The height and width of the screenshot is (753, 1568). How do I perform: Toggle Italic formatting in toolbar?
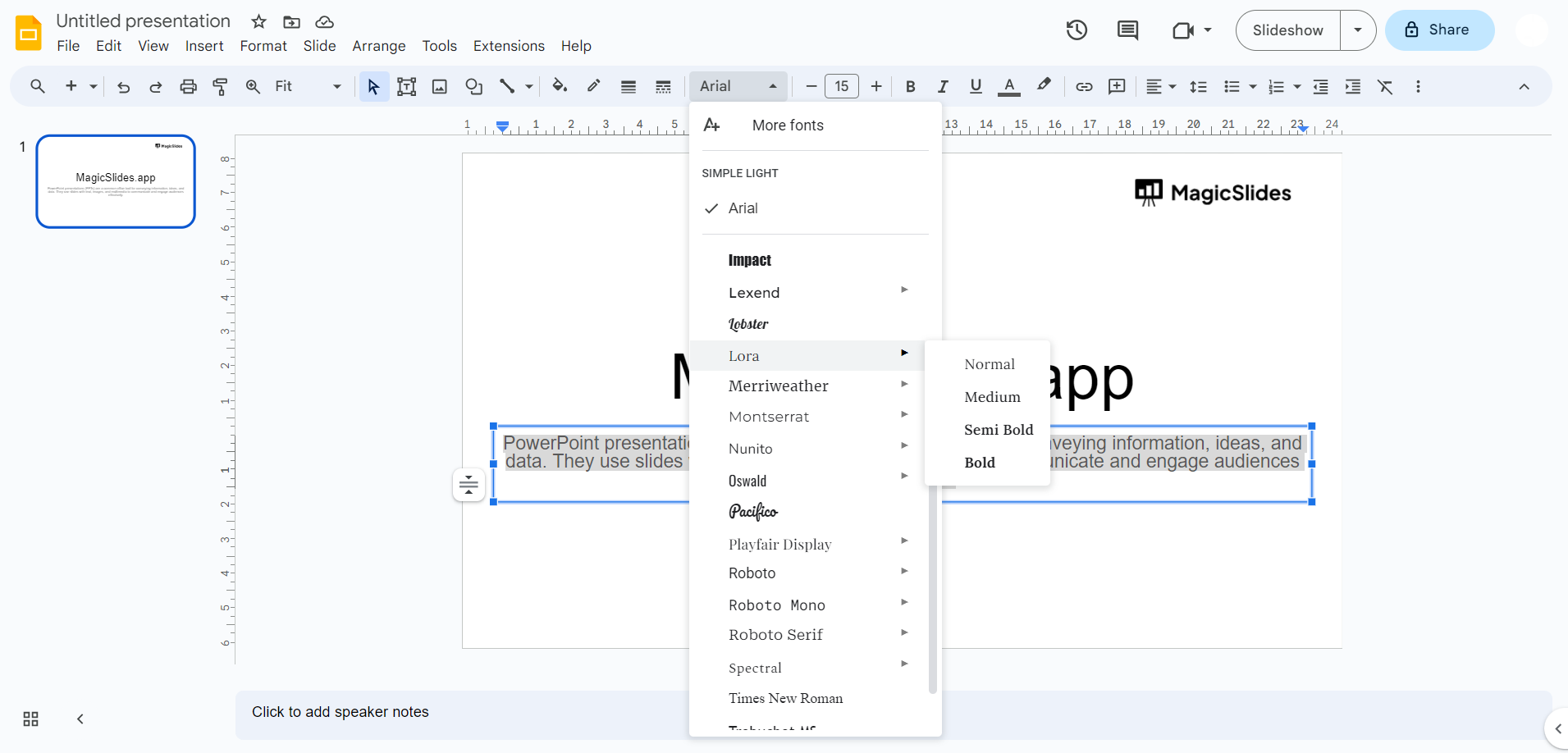click(x=943, y=86)
